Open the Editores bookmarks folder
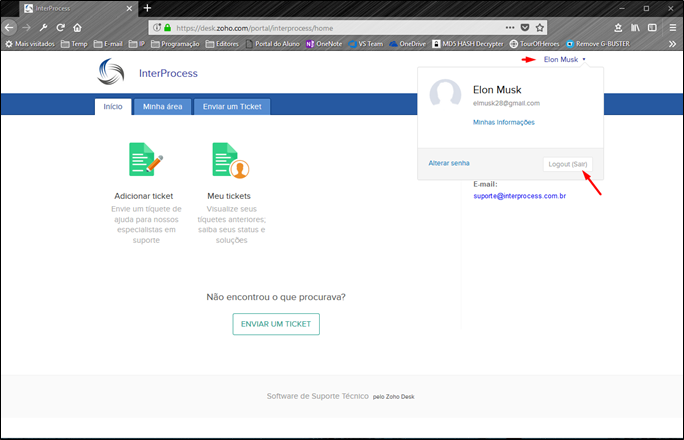Screen dimensions: 684x440 pos(222,44)
